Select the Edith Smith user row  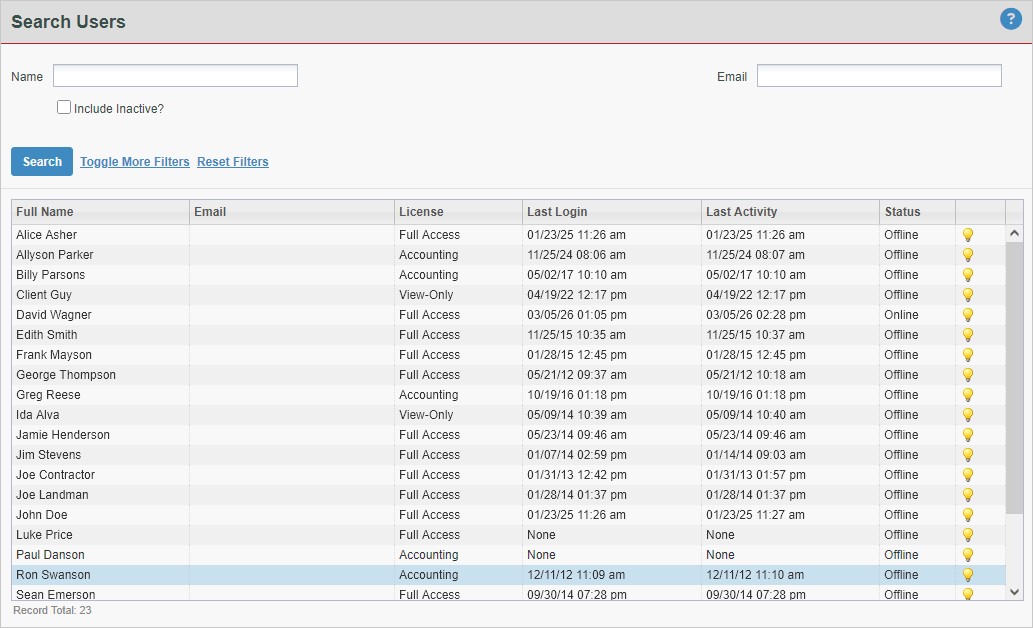coord(47,335)
